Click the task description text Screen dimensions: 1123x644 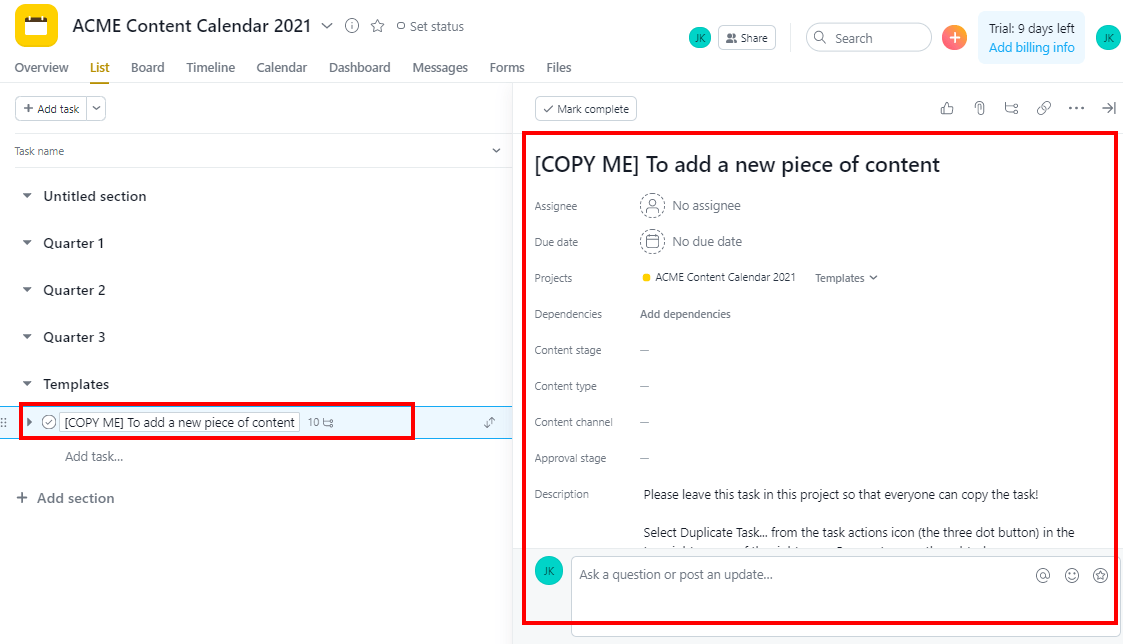859,518
